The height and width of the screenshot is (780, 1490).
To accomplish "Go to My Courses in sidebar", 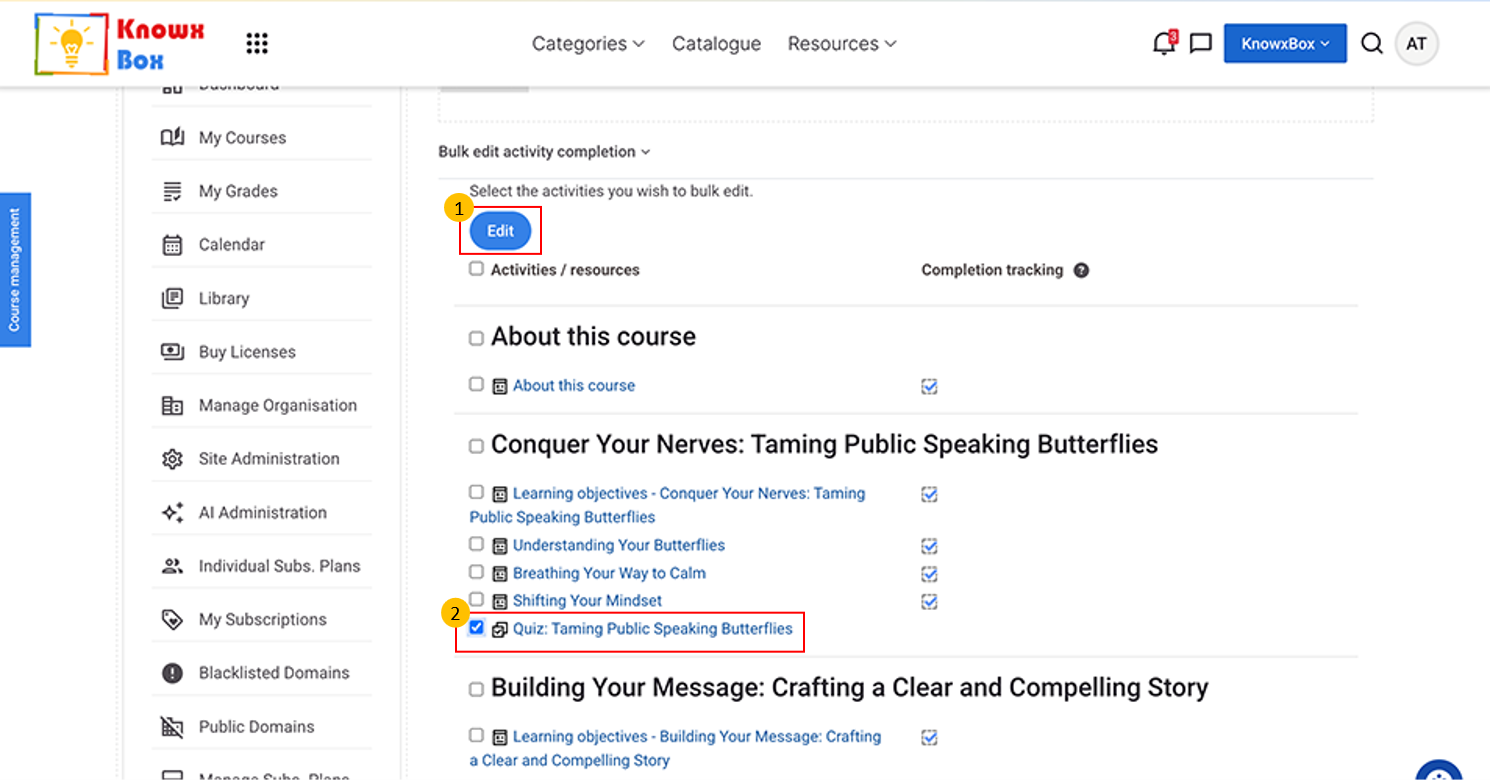I will pos(242,138).
